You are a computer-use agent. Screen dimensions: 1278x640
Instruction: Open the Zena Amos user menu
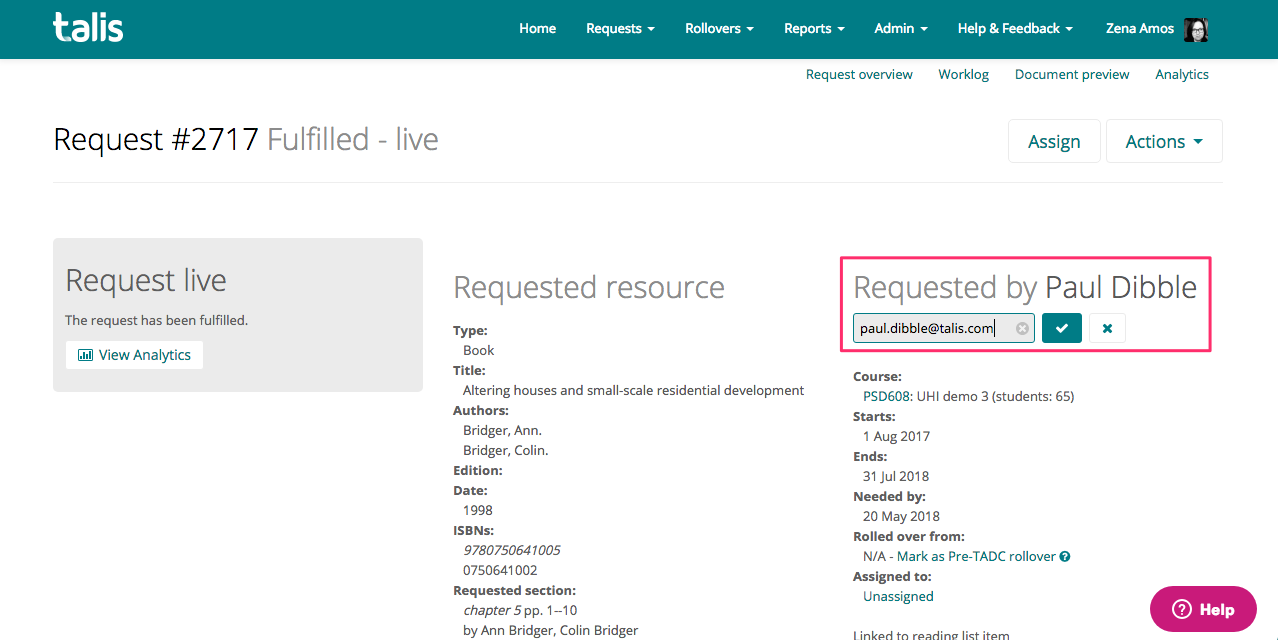tap(1140, 28)
